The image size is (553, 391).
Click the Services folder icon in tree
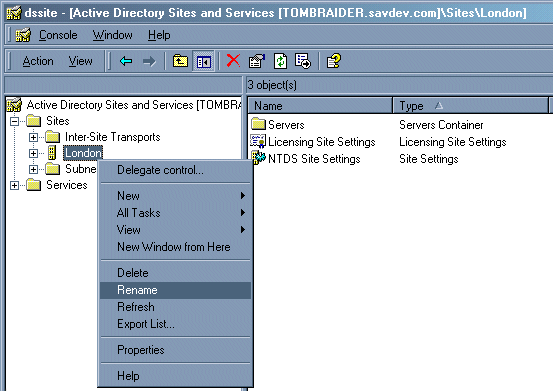34,185
